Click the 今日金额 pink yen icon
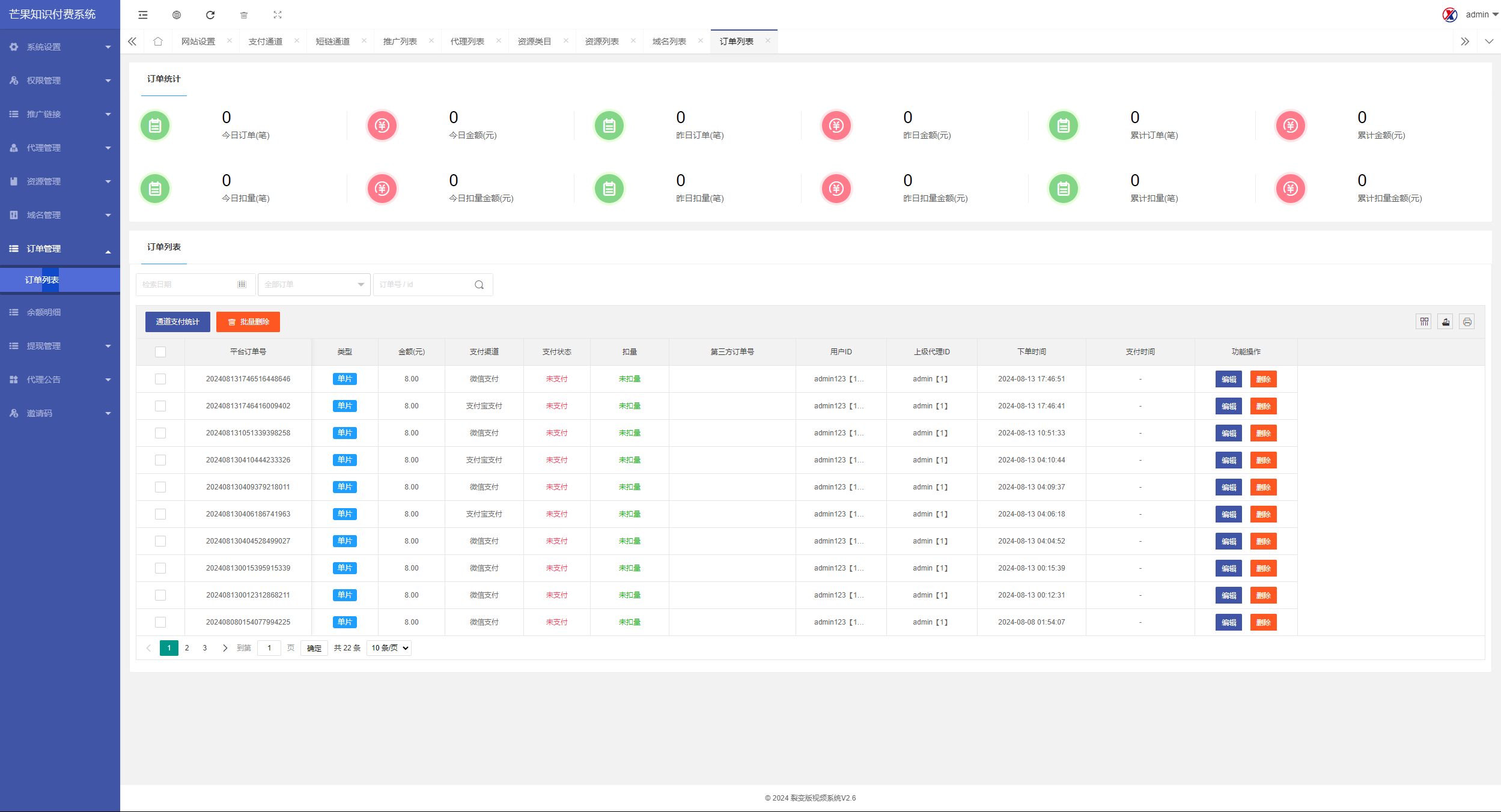Screen dimensions: 1501x812 (382, 126)
